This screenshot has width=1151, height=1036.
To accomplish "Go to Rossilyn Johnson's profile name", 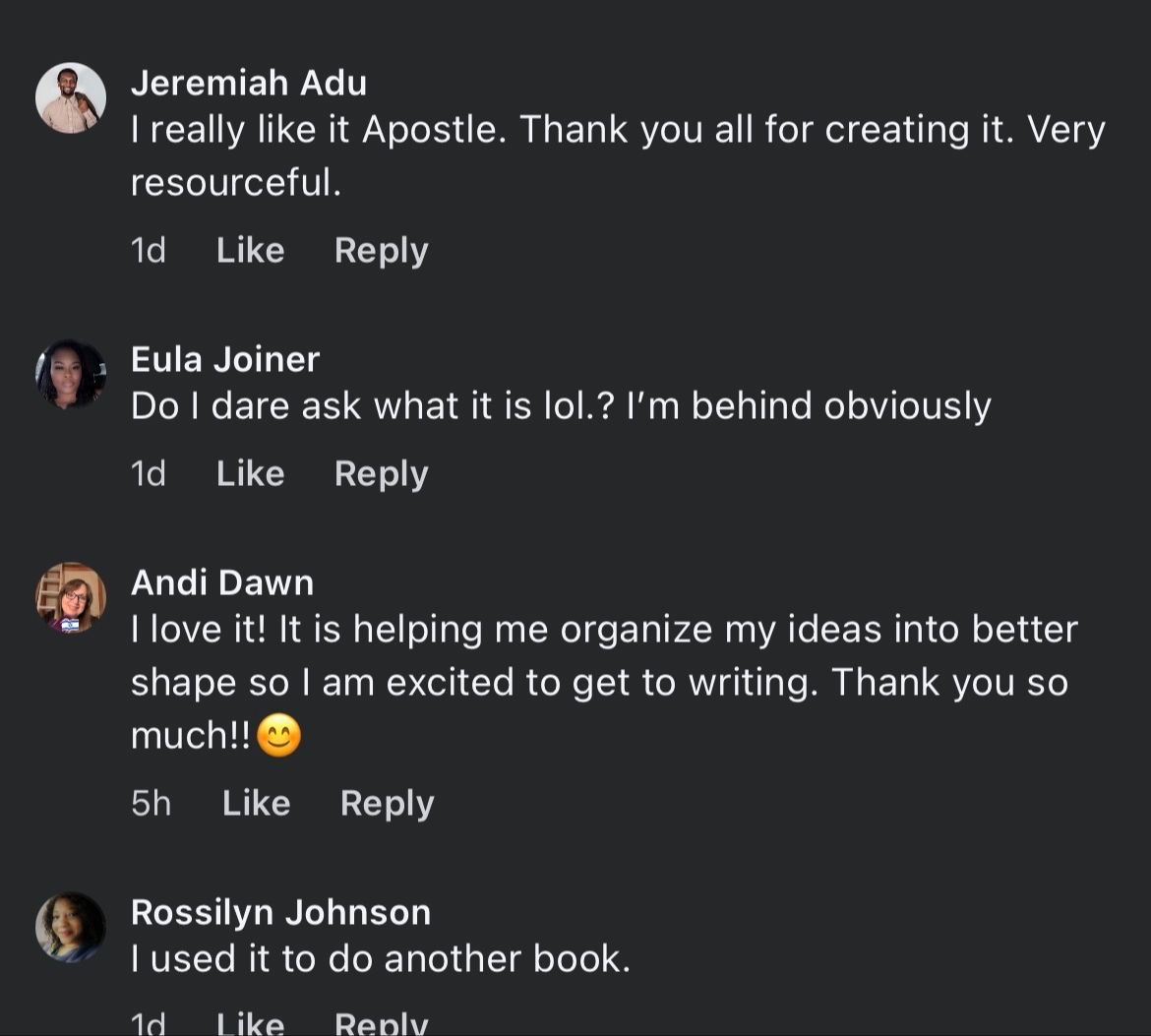I will 280,912.
